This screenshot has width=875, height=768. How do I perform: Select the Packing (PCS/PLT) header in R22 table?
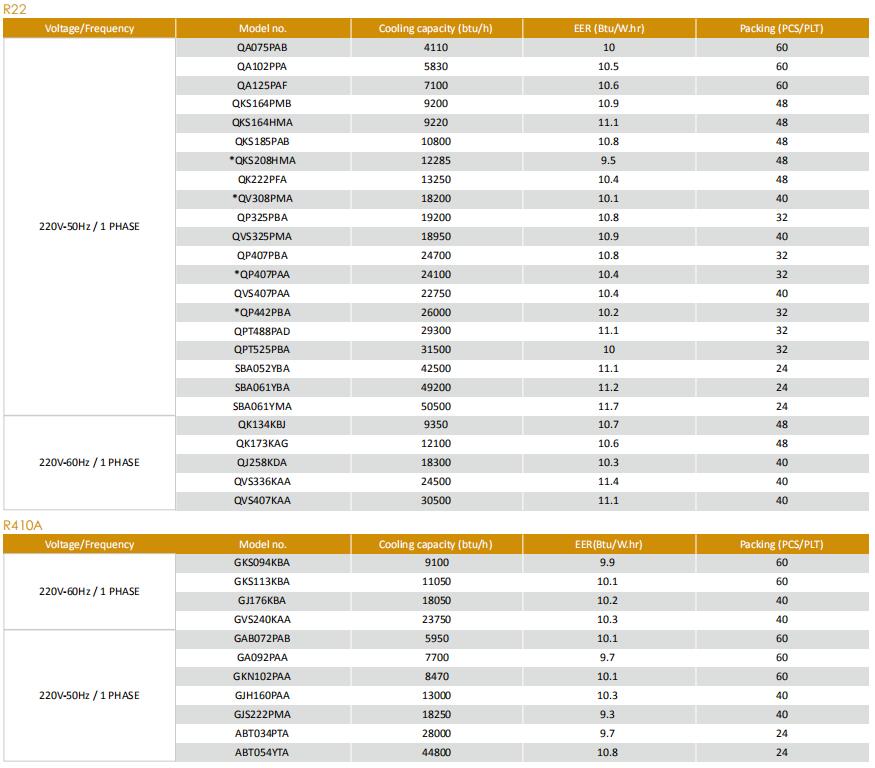pos(782,28)
